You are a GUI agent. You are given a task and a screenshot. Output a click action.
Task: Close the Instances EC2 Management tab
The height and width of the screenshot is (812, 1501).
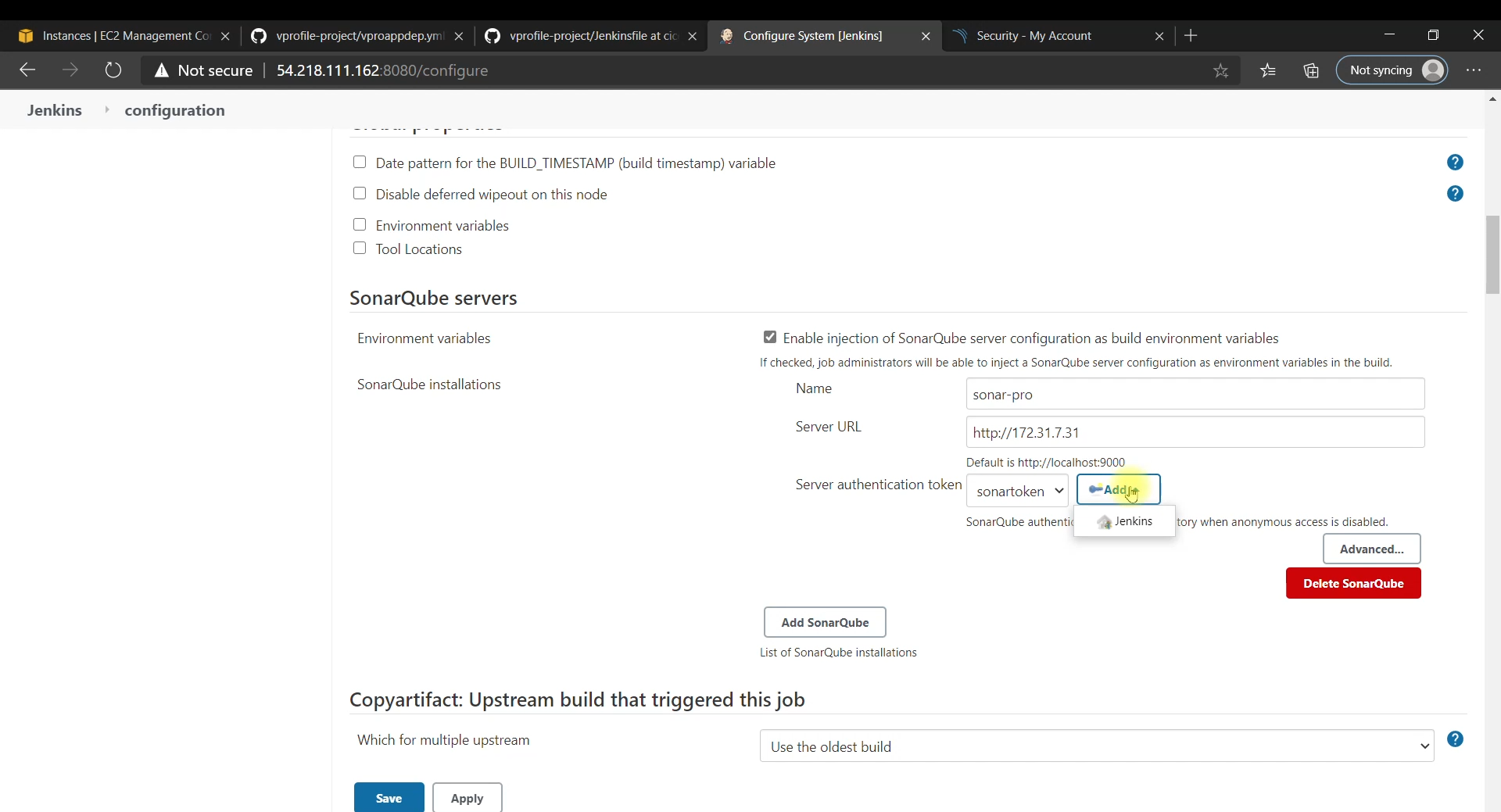coord(225,36)
